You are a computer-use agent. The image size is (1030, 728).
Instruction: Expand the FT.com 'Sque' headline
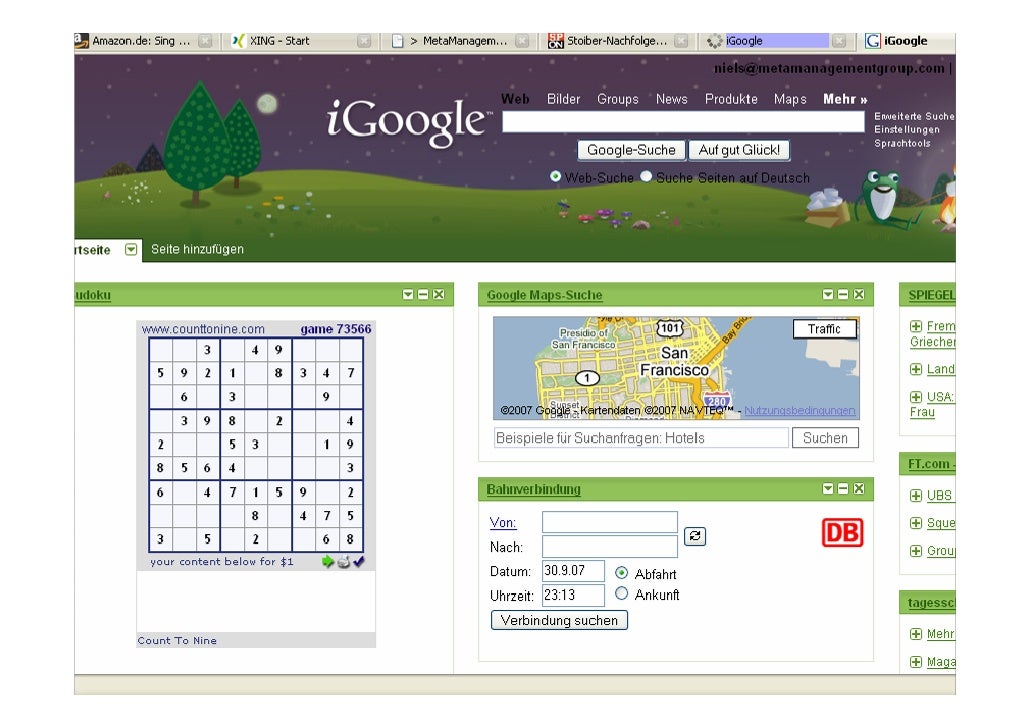916,523
